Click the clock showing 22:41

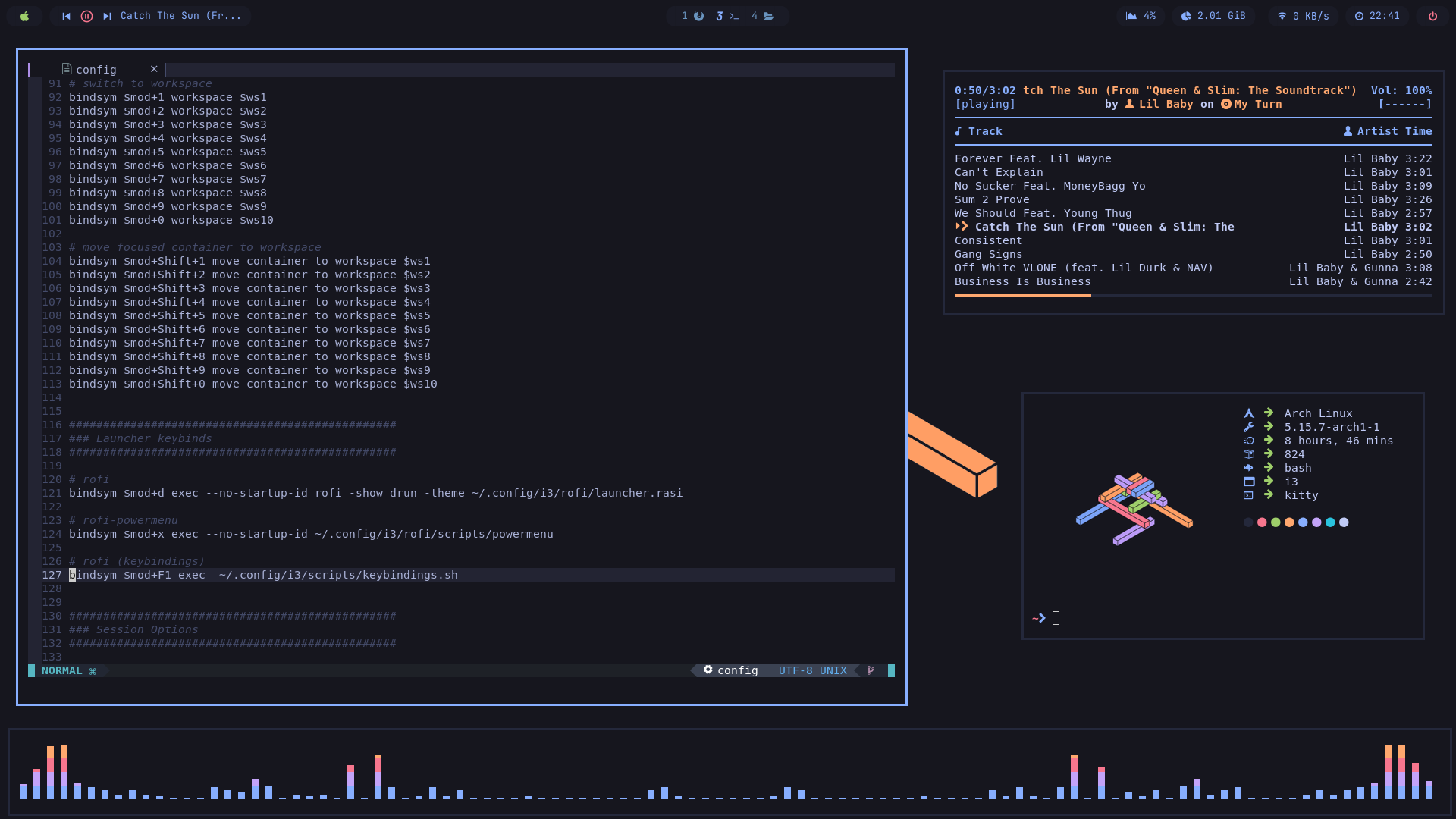(x=1377, y=16)
